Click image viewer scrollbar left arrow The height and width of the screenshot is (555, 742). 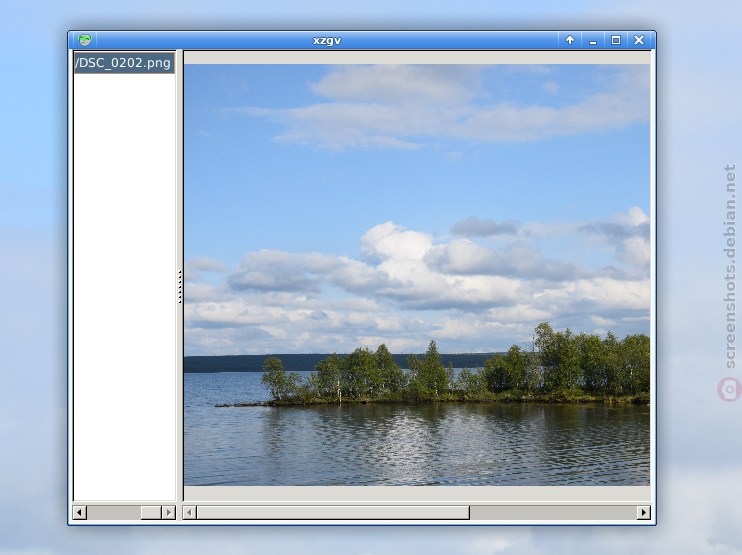coord(190,512)
